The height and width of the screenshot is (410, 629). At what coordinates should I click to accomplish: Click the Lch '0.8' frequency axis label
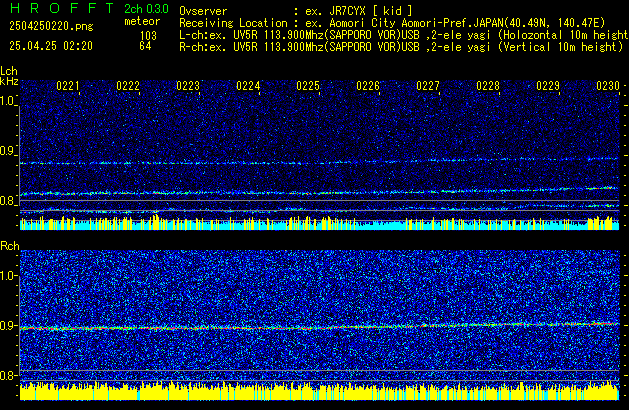pyautogui.click(x=8, y=201)
